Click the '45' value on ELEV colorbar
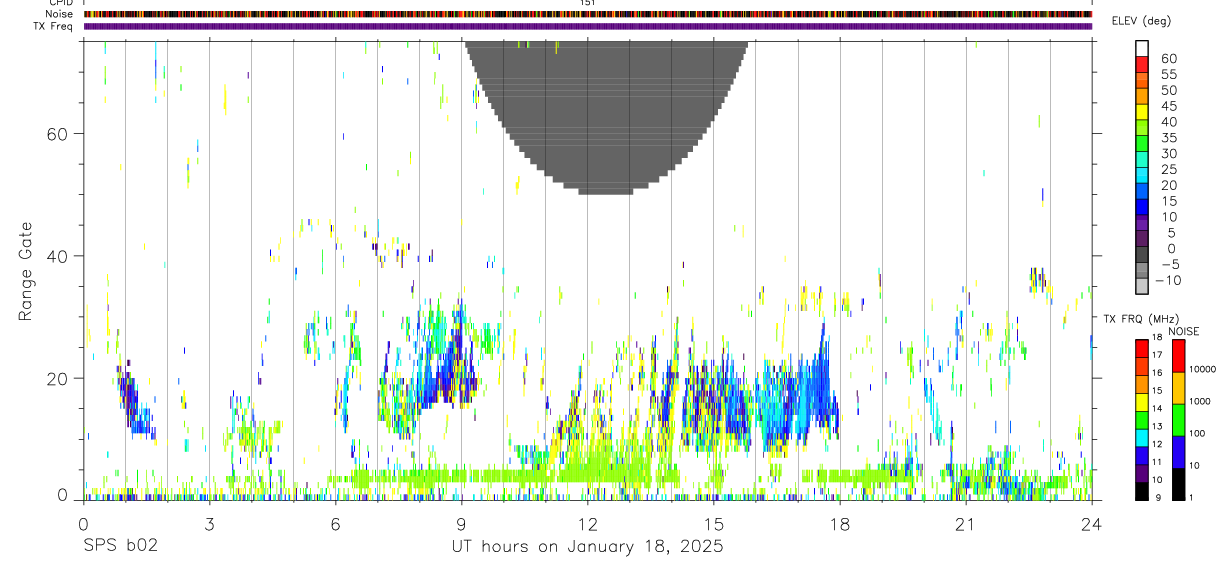Viewport: 1228px width, 567px height. 1168,106
